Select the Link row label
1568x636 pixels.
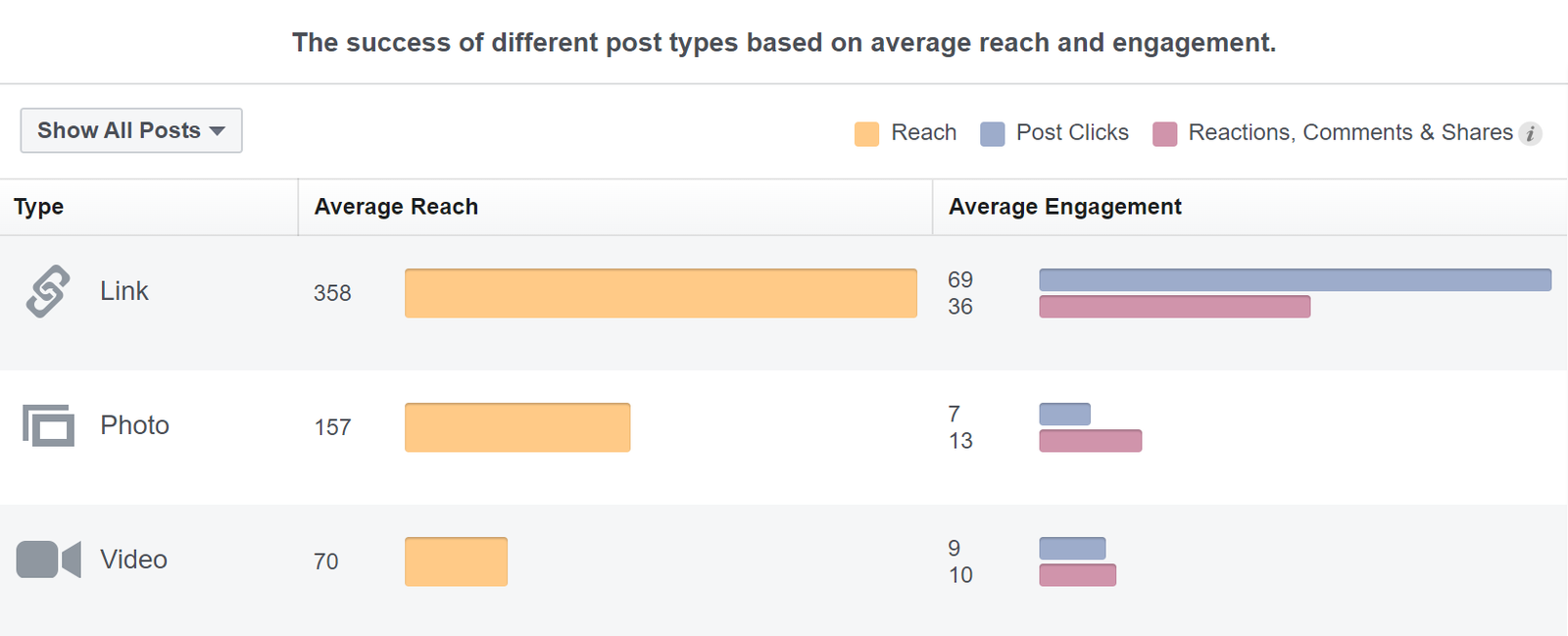click(124, 291)
